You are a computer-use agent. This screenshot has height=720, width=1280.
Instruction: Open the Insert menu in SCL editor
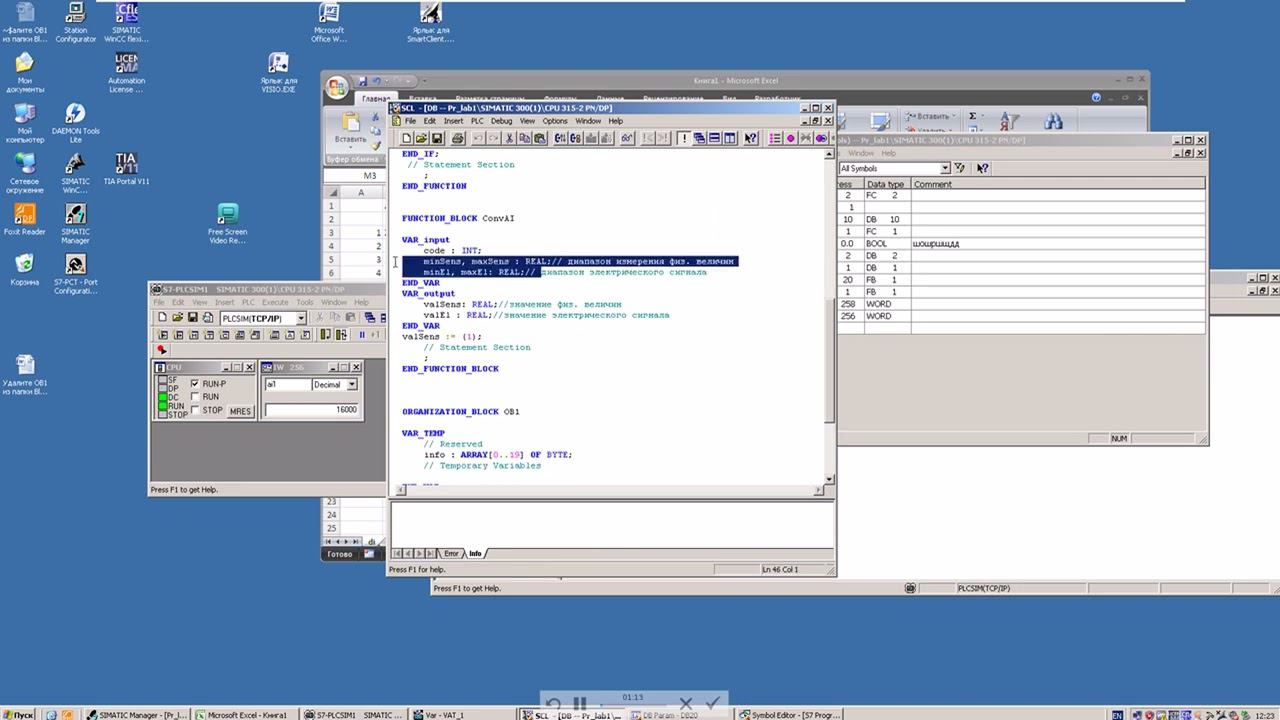(x=453, y=121)
